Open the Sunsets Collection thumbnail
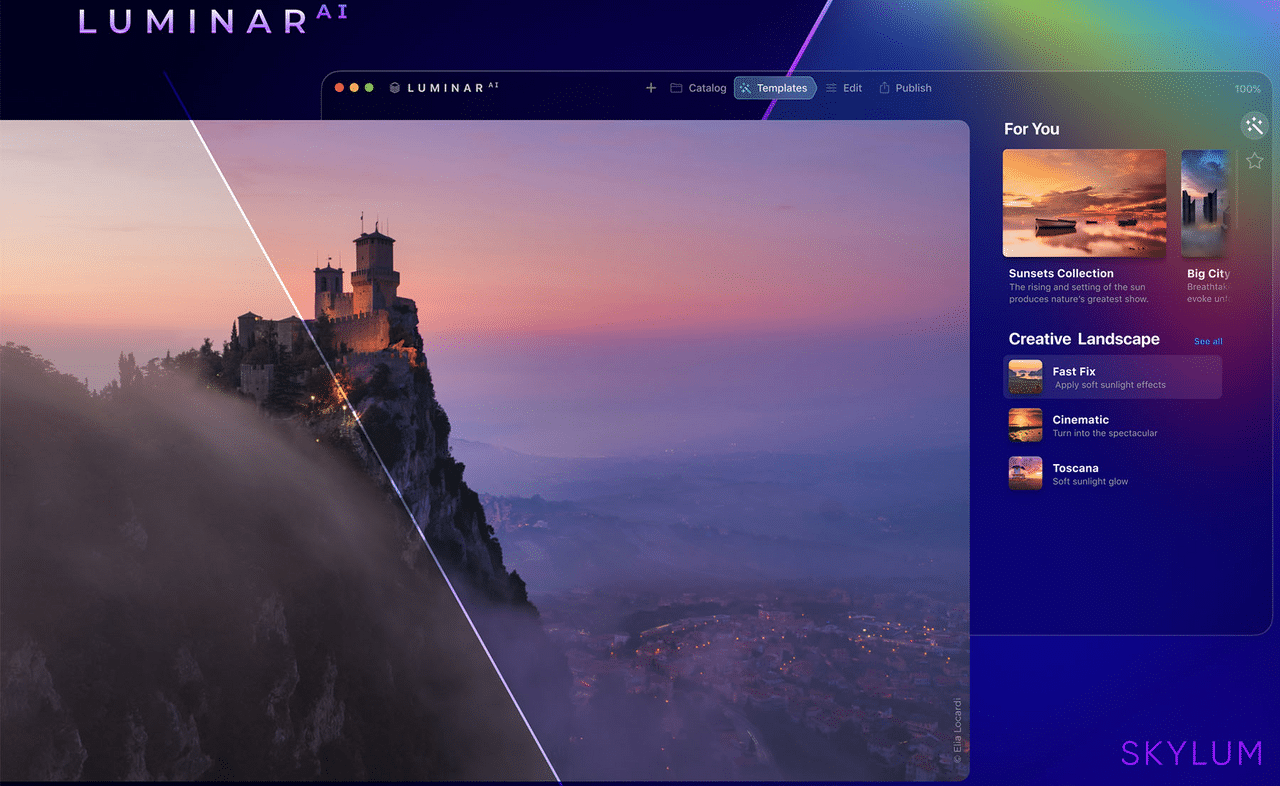 [1084, 203]
